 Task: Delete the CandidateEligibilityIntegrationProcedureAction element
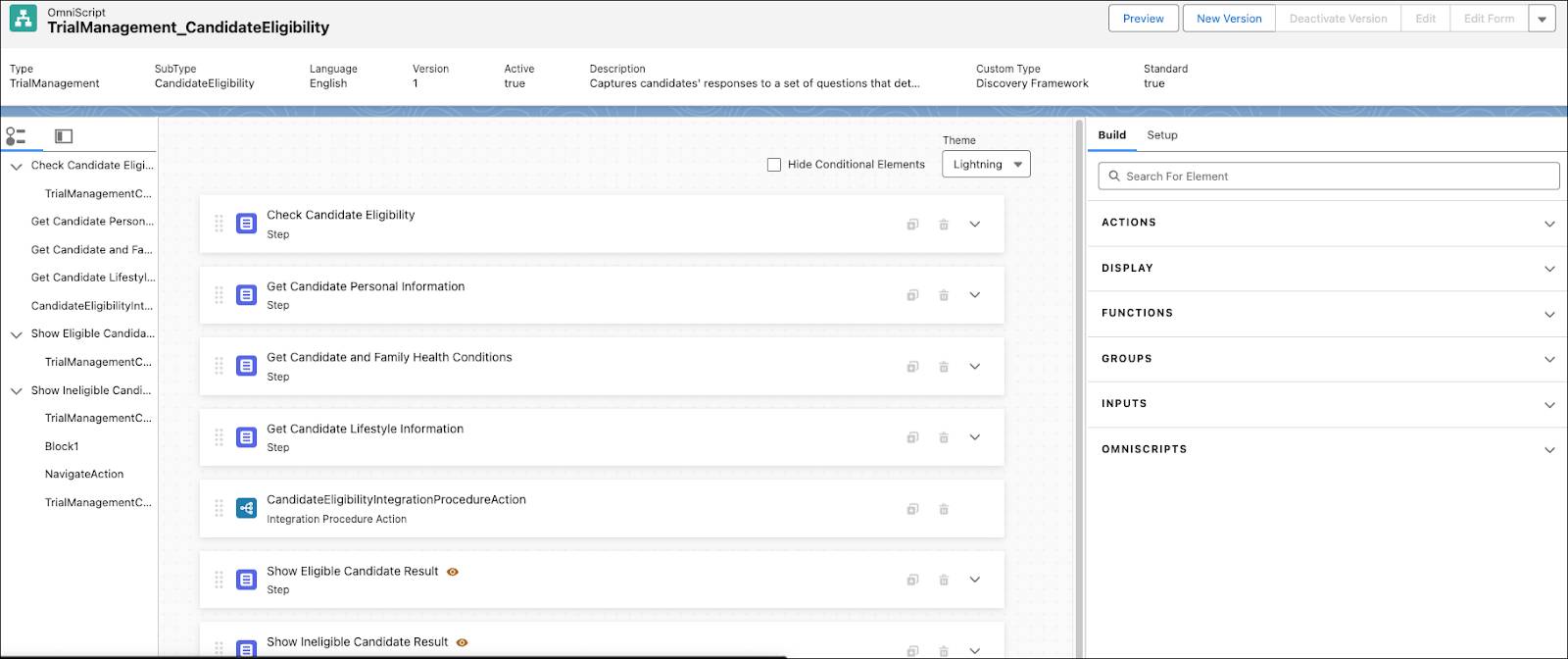point(944,509)
